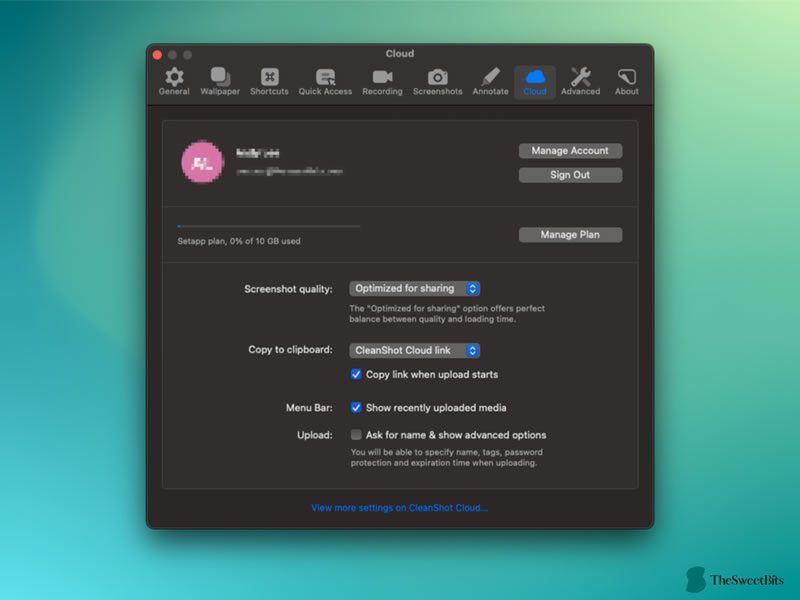Screen dimensions: 800x600
Task: Click the "Upload:" label
Action: tap(315, 435)
